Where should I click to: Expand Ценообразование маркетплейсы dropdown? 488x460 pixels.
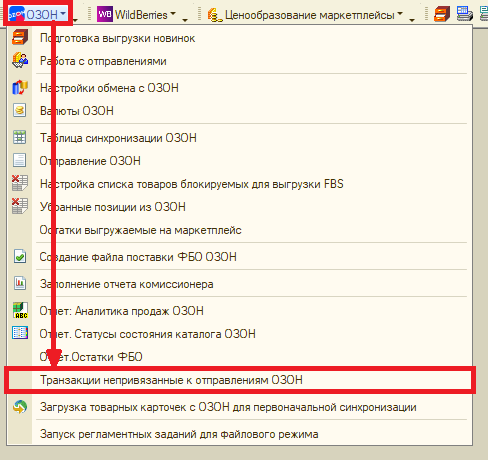(x=305, y=15)
